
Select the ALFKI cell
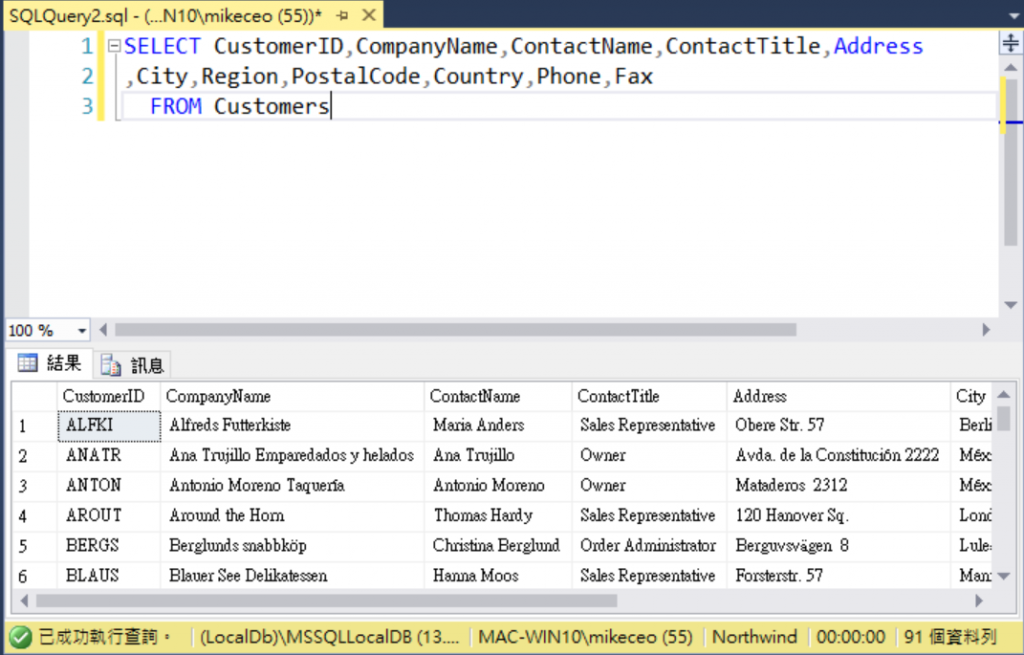point(109,426)
